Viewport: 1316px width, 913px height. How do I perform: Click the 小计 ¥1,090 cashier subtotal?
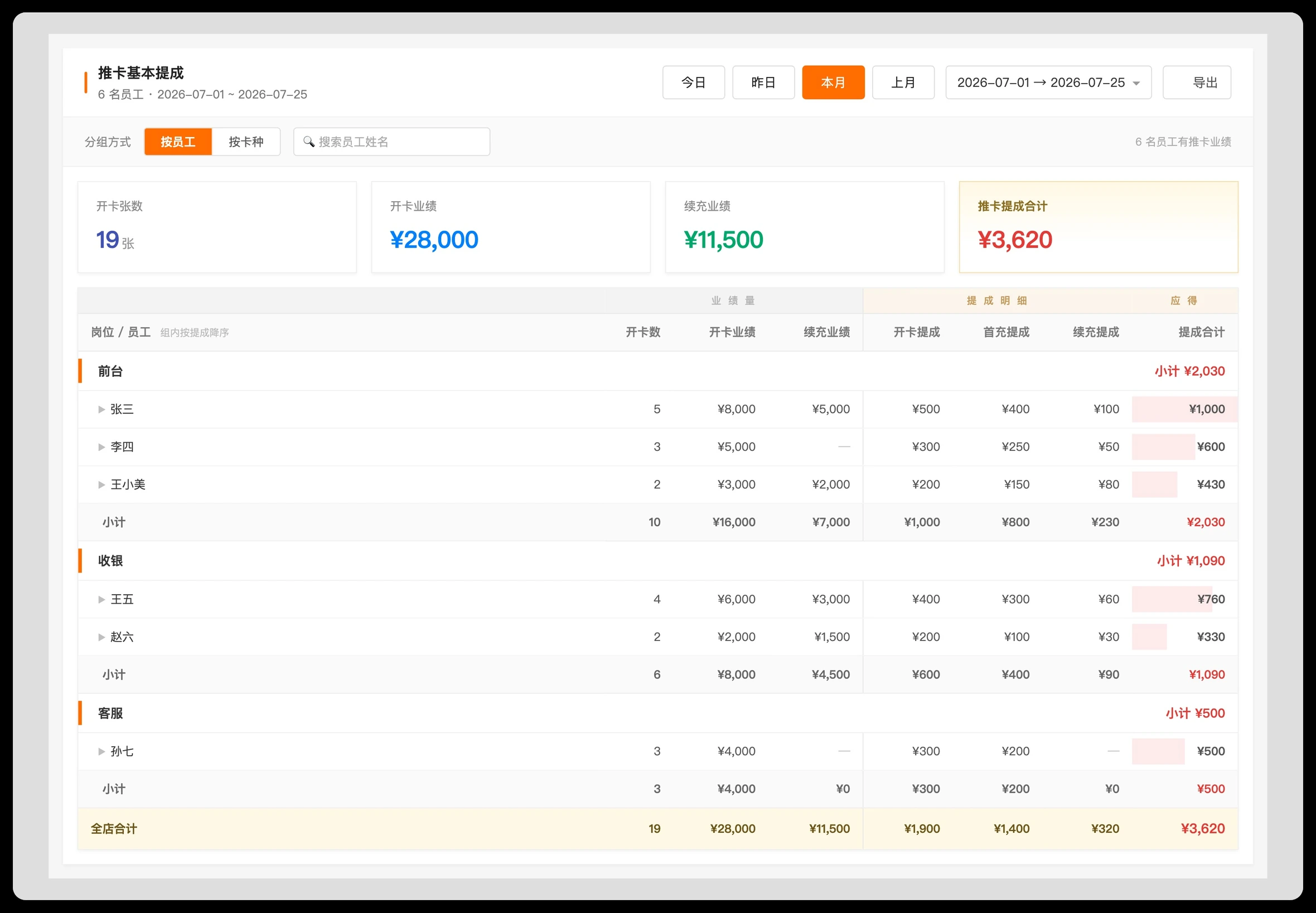pyautogui.click(x=1191, y=561)
